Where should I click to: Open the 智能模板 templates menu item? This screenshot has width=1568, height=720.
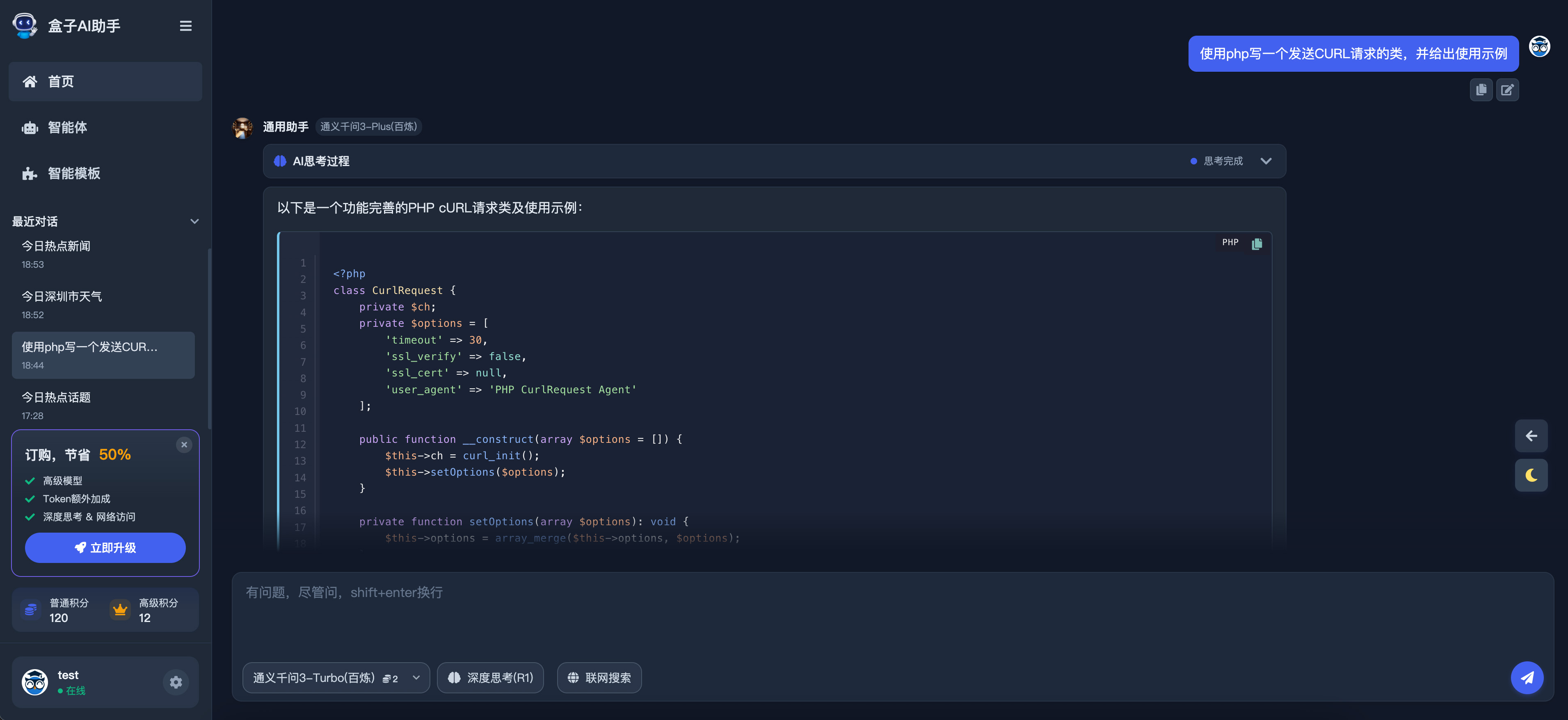point(105,173)
